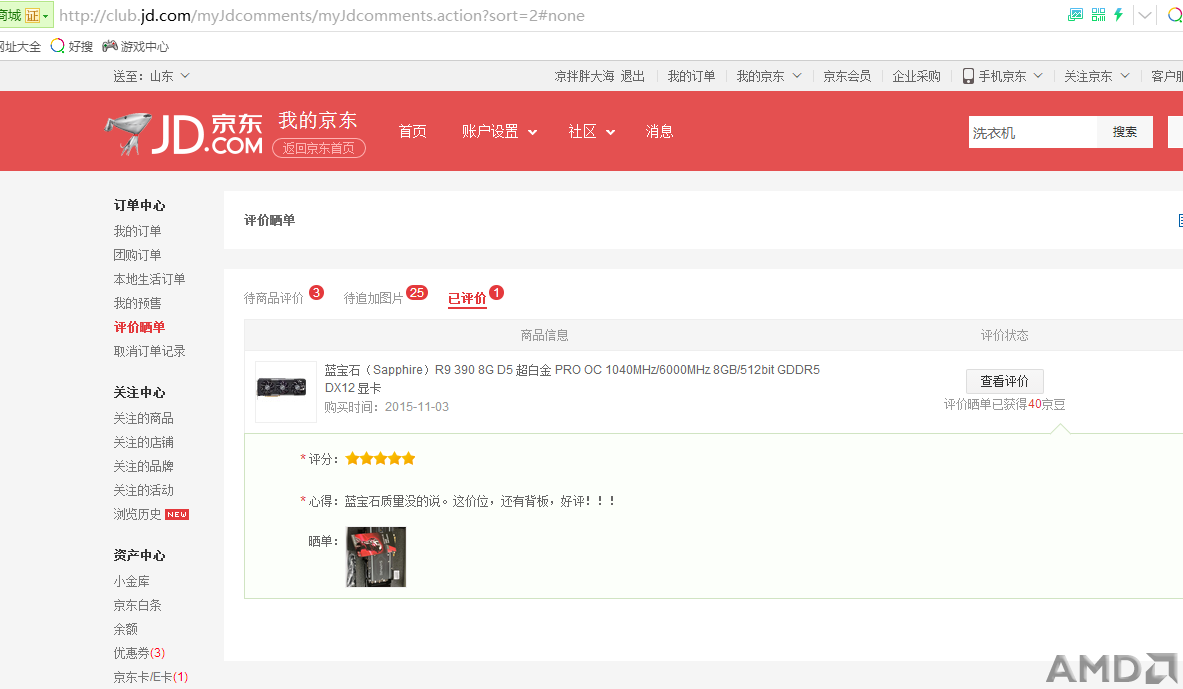Click the picture icon in browser toolbar

[1075, 14]
